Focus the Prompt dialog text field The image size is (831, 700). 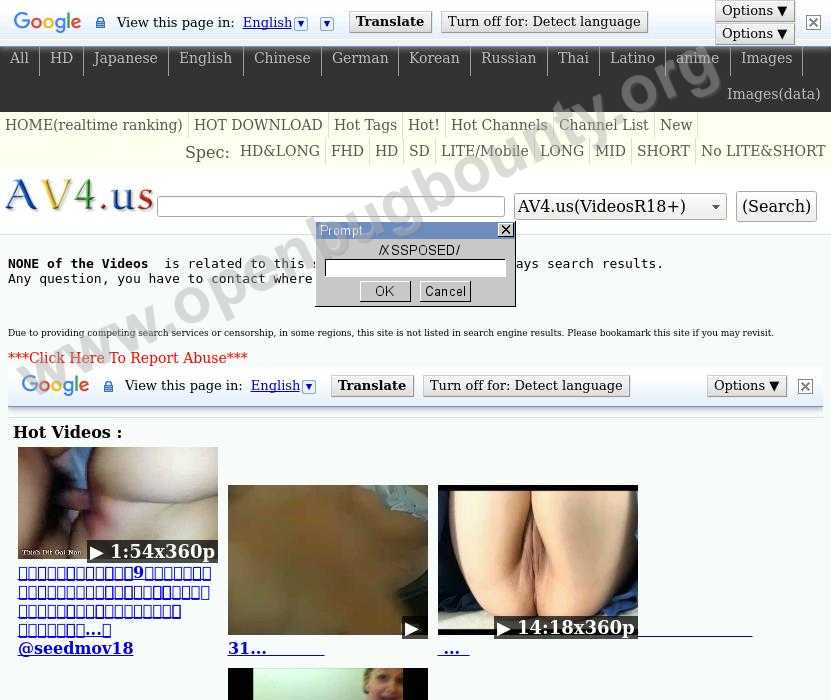(x=416, y=268)
